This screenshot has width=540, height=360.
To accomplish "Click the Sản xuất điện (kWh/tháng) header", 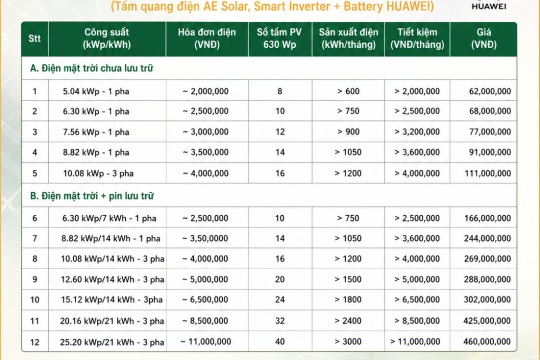I will tap(348, 39).
